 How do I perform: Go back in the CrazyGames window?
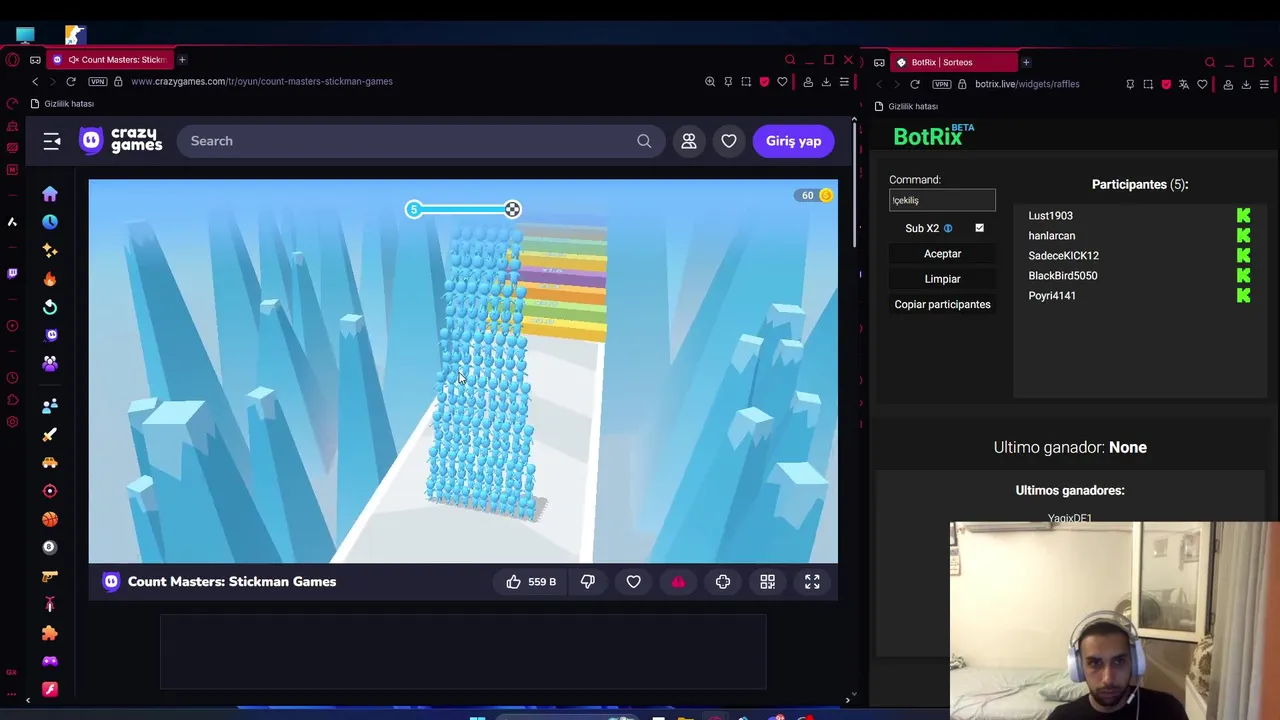tap(35, 81)
